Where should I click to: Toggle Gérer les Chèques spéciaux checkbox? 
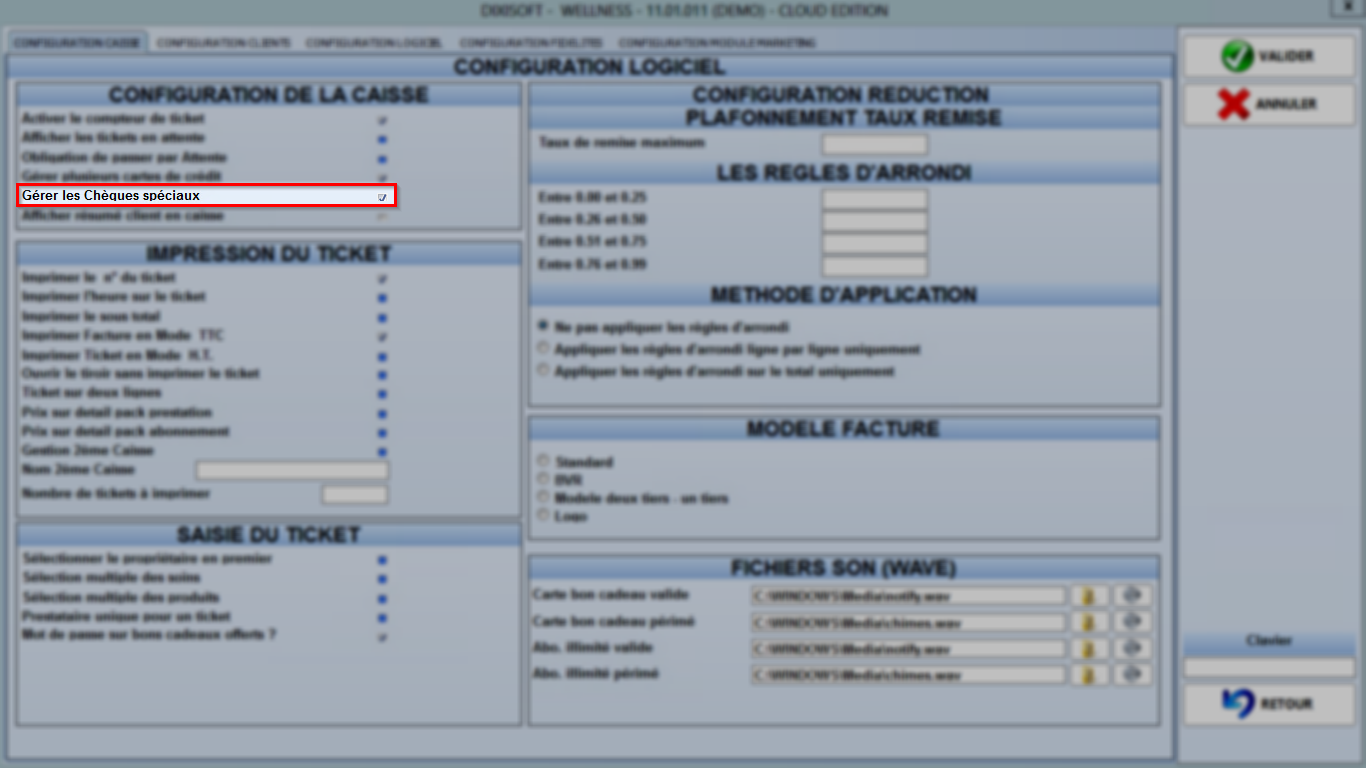pos(382,197)
